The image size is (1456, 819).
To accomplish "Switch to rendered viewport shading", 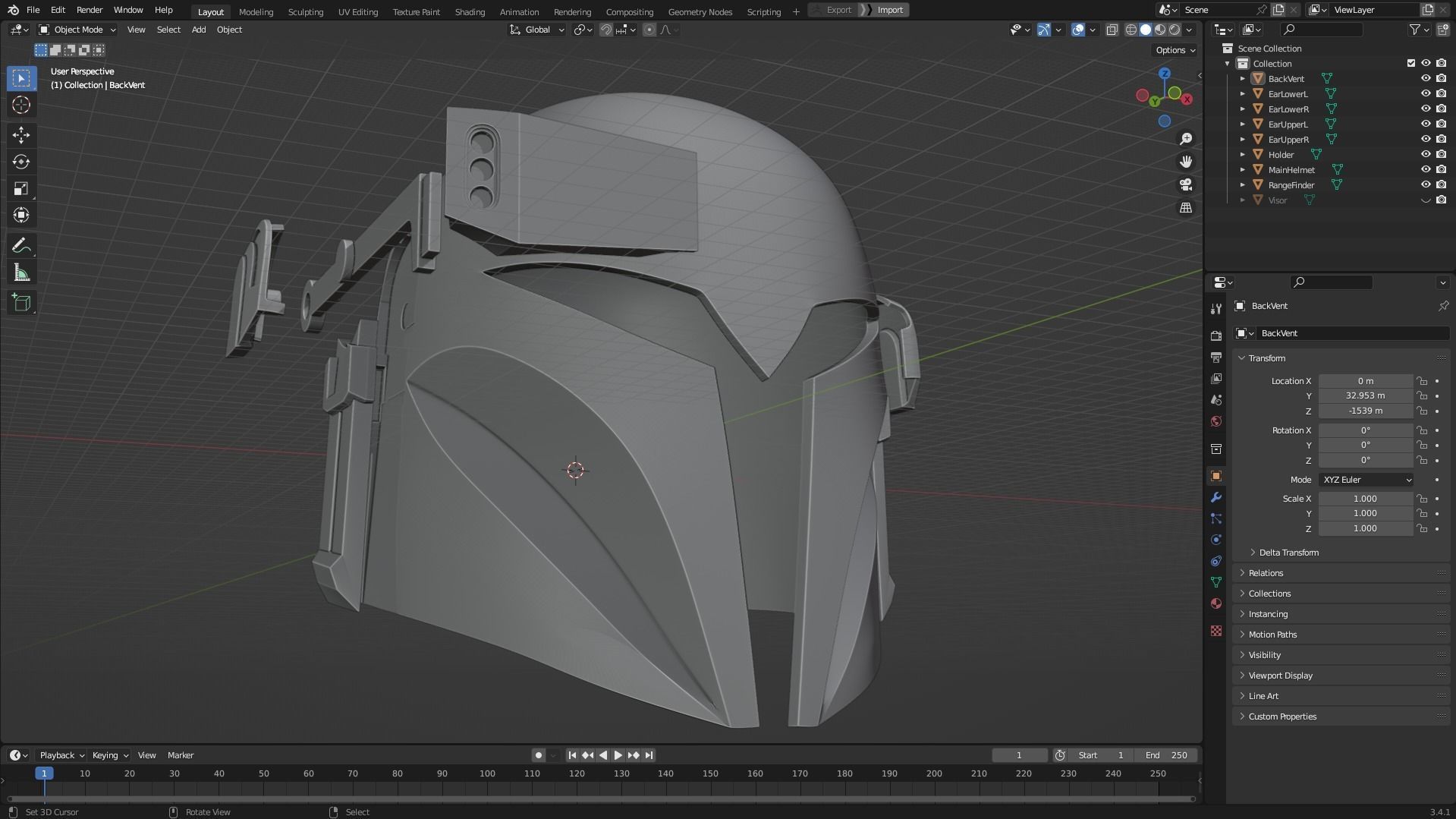I will [1175, 30].
